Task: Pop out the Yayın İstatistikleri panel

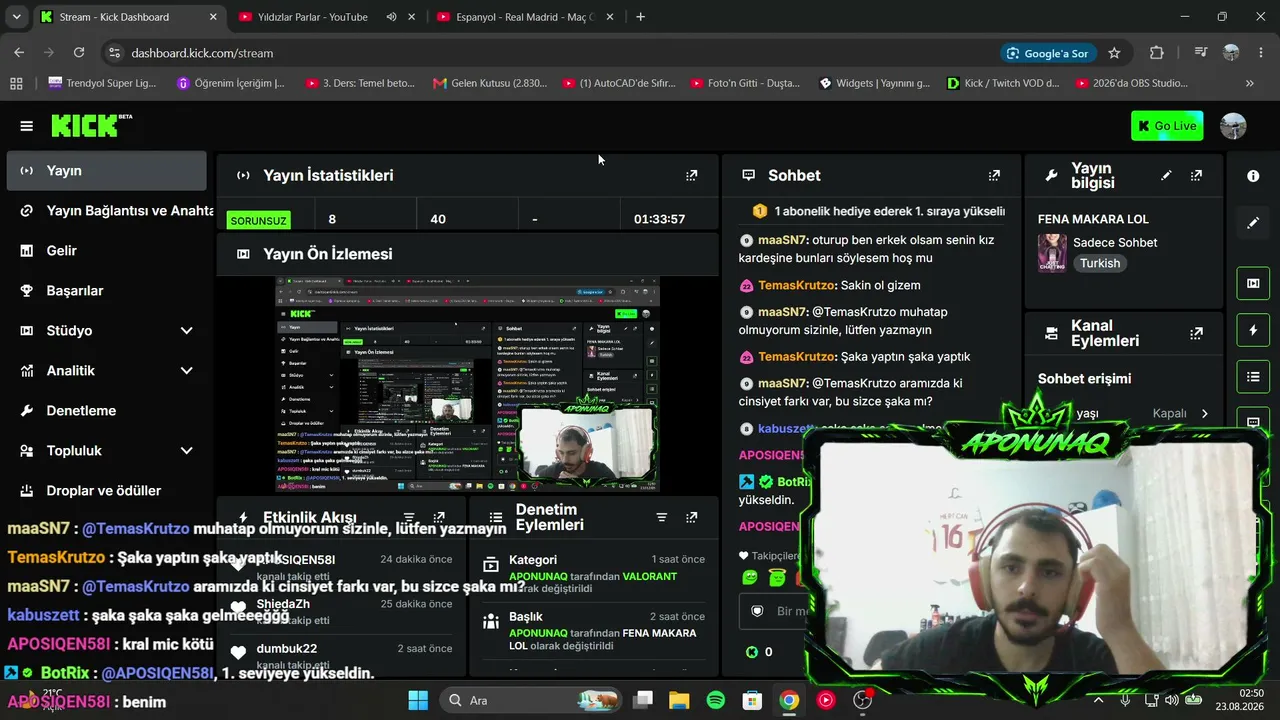Action: click(691, 175)
